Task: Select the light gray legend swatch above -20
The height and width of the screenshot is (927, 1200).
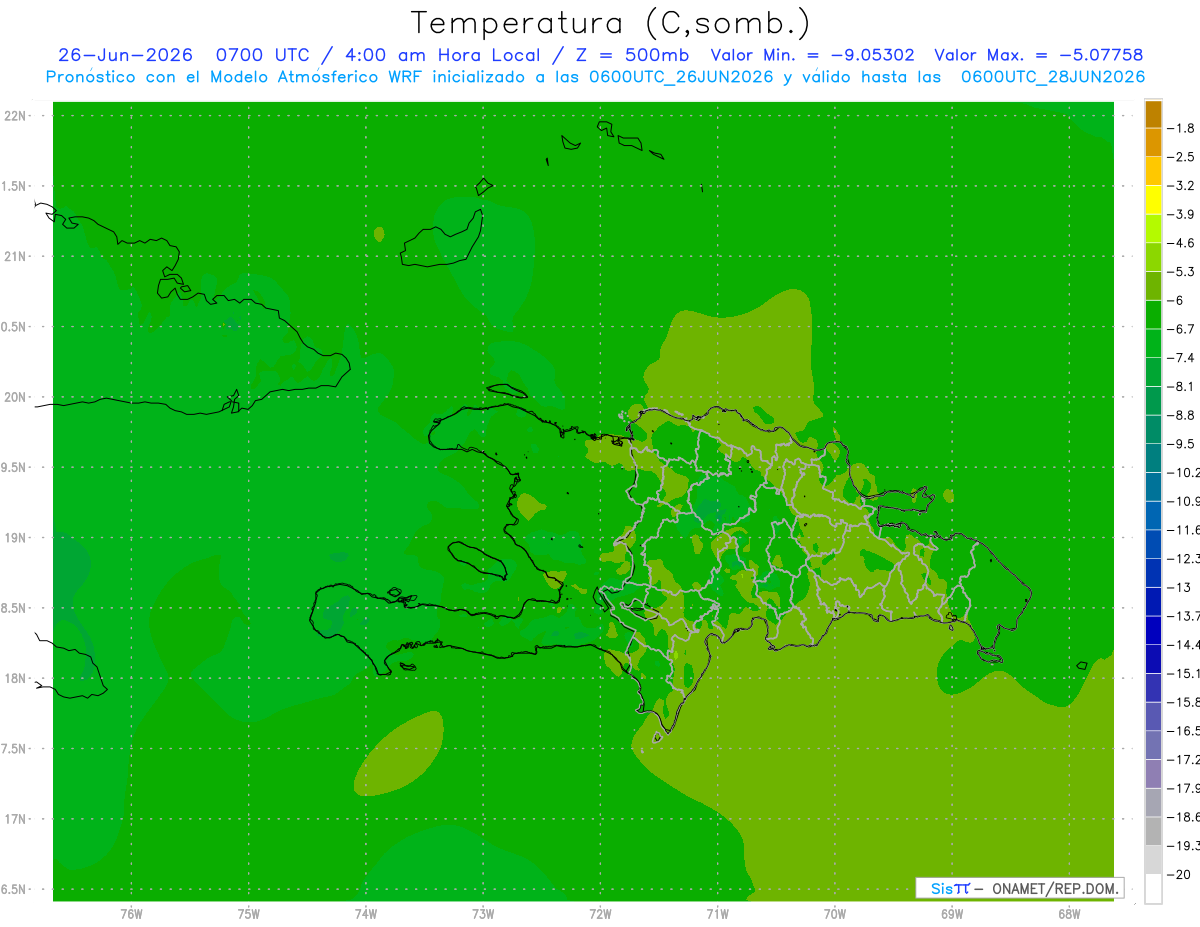Action: (x=1153, y=860)
